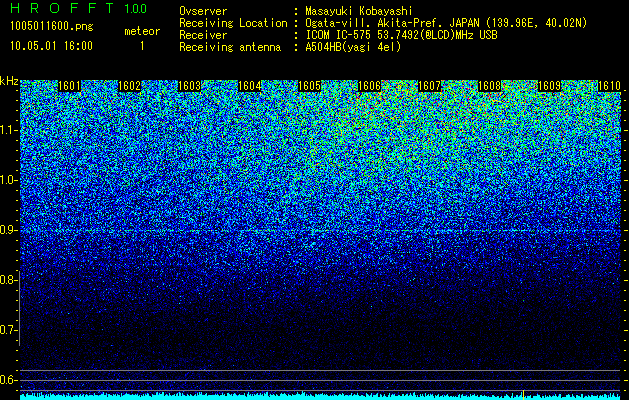This screenshot has height=400, width=629.
Task: Click the kHz axis unit label
Action: (9, 81)
